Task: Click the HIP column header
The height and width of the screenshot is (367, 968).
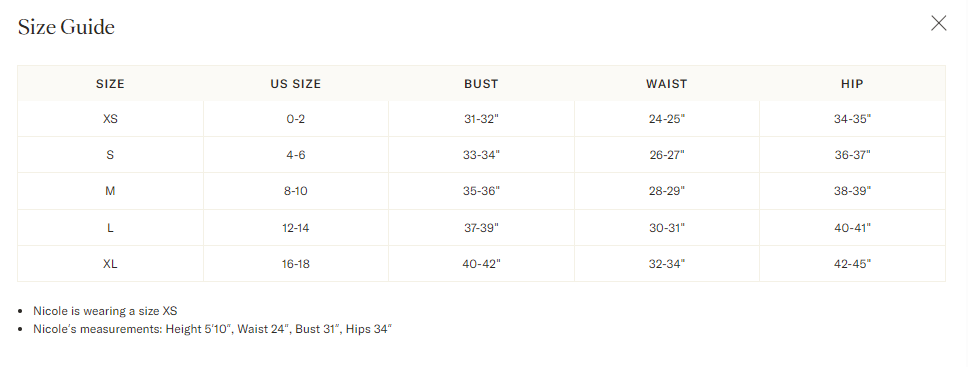Action: pyautogui.click(x=852, y=84)
